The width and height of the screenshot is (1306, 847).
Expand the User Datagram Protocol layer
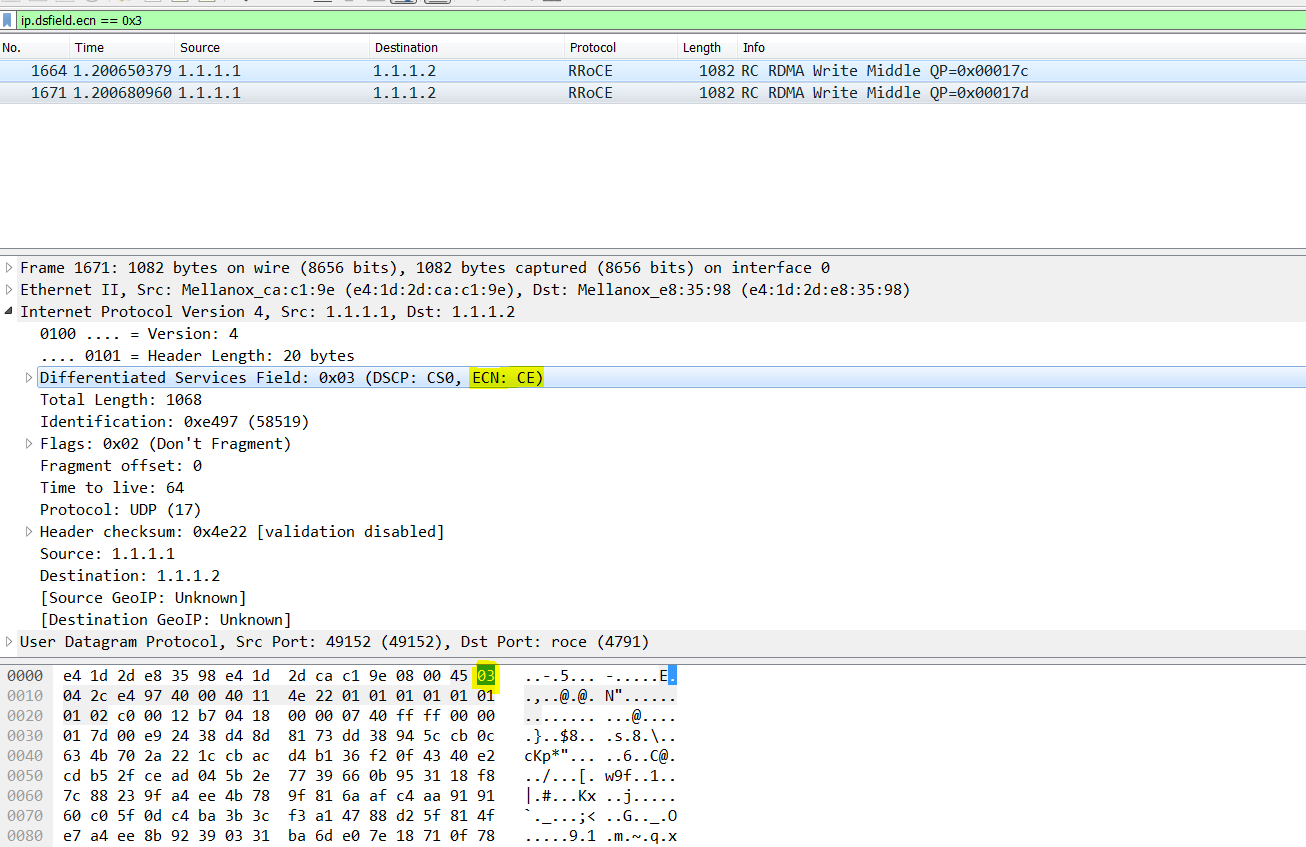[8, 641]
